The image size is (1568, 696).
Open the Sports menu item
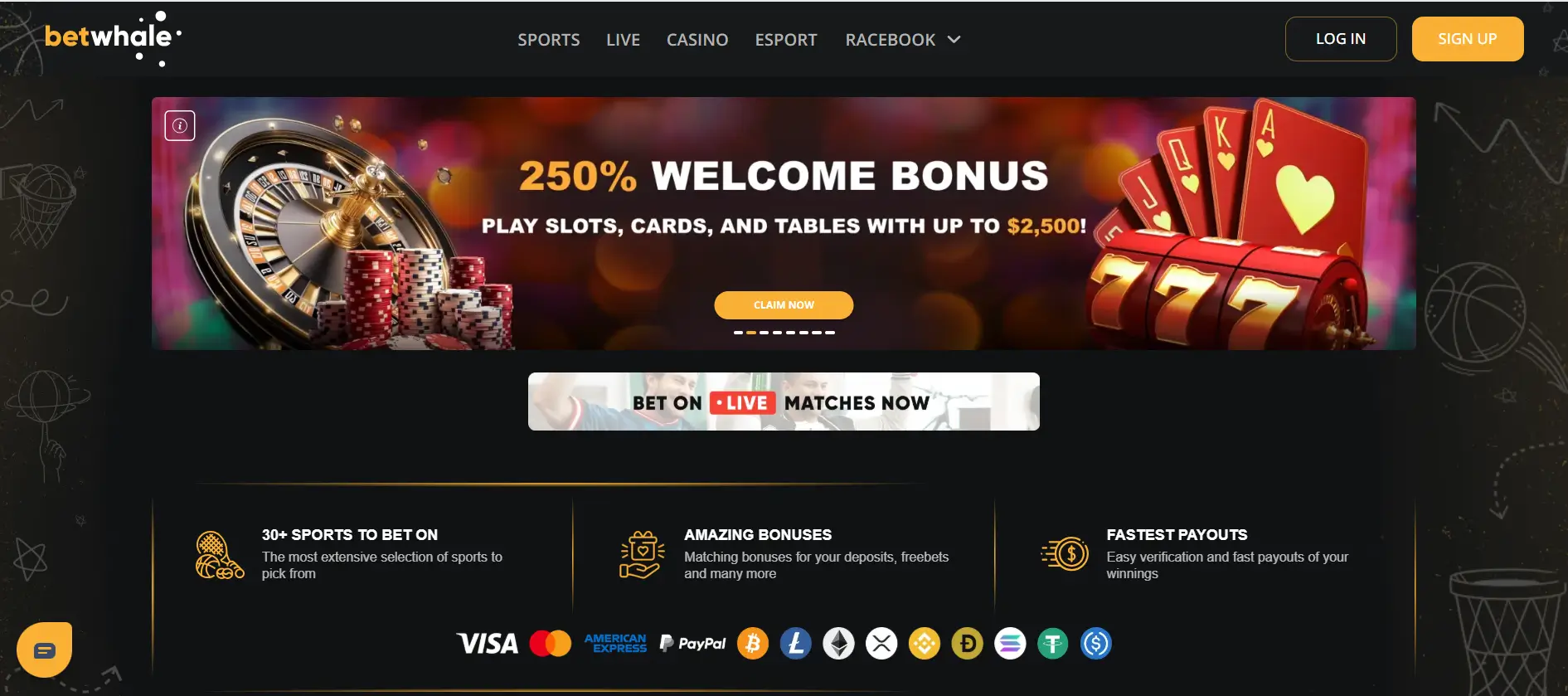(x=549, y=40)
